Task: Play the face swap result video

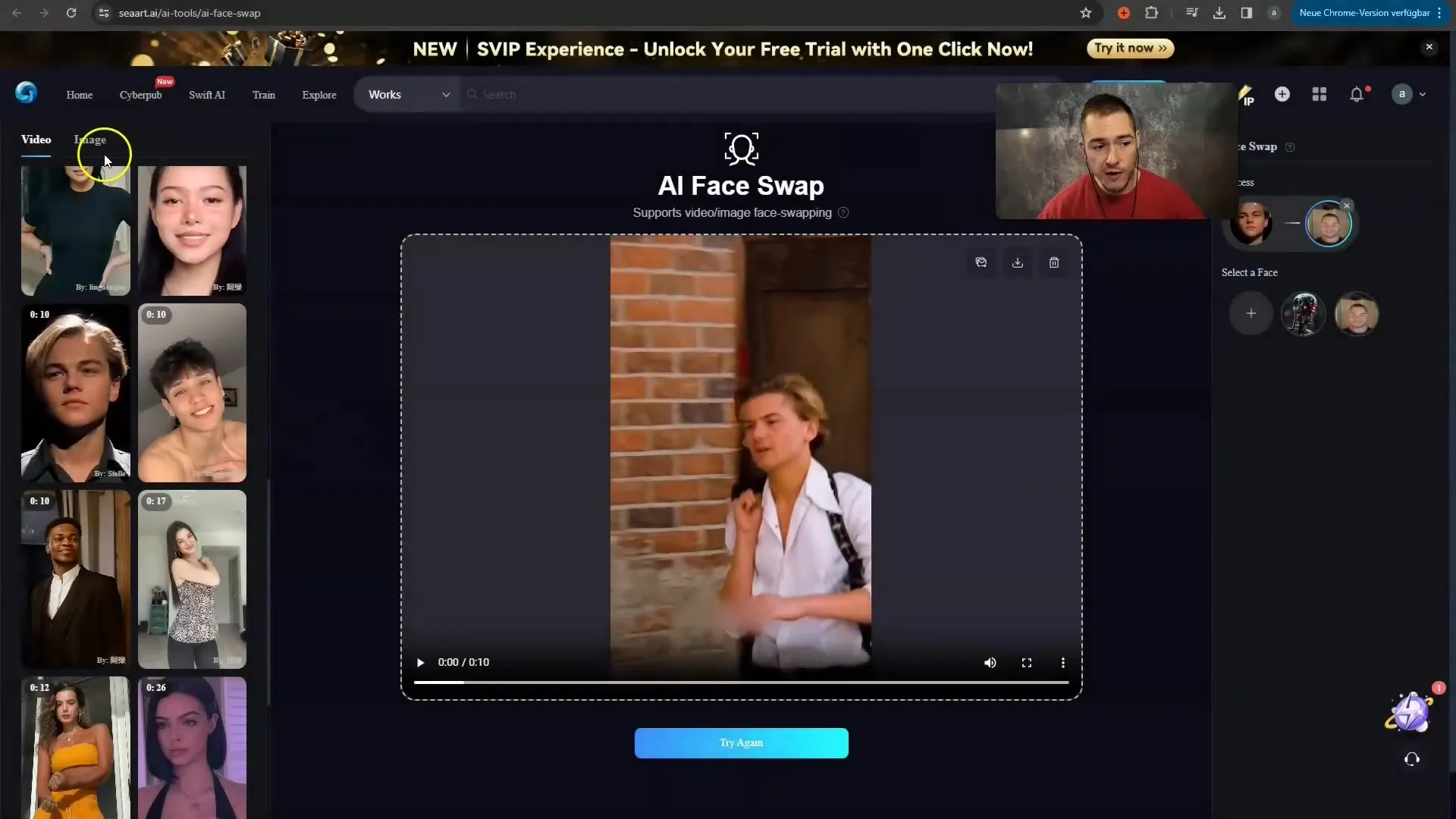Action: pyautogui.click(x=421, y=662)
